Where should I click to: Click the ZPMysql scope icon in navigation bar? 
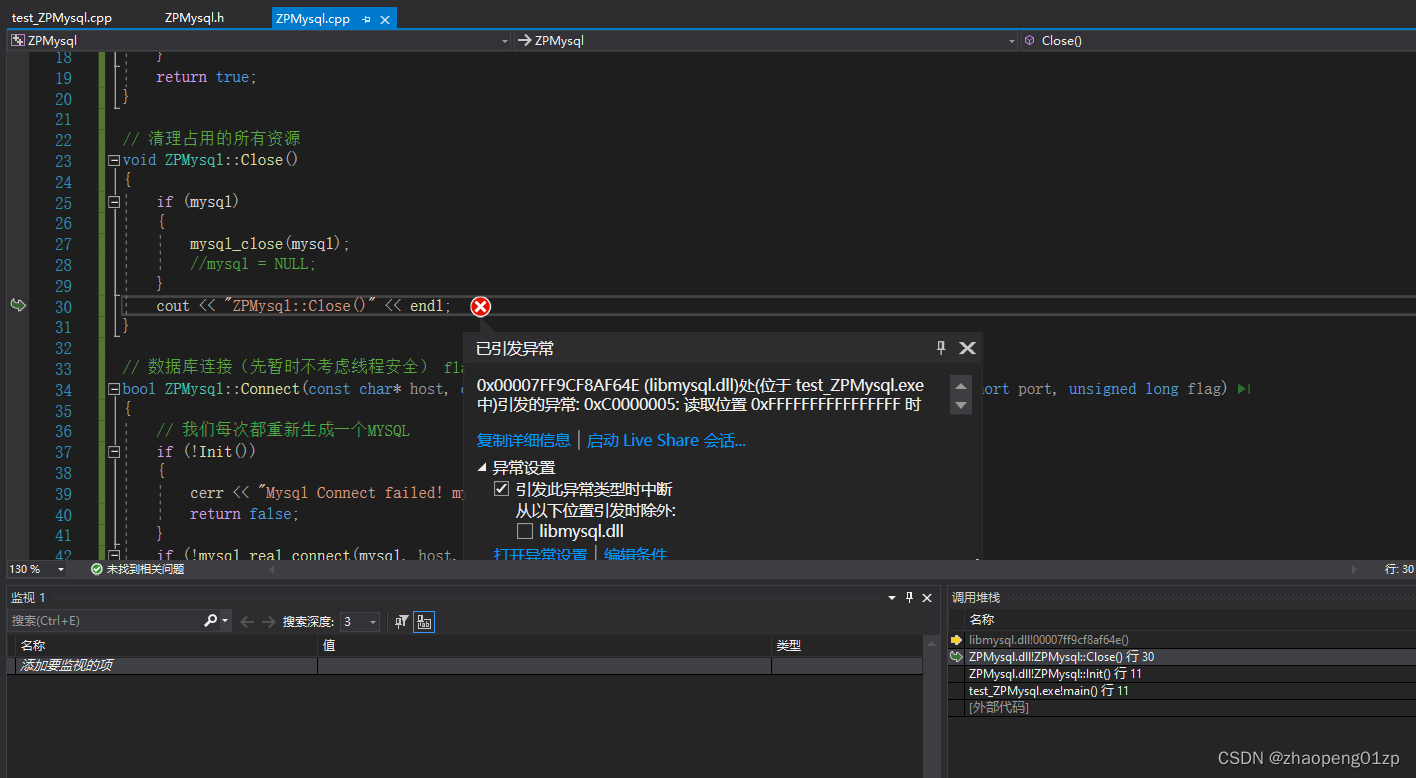point(18,41)
